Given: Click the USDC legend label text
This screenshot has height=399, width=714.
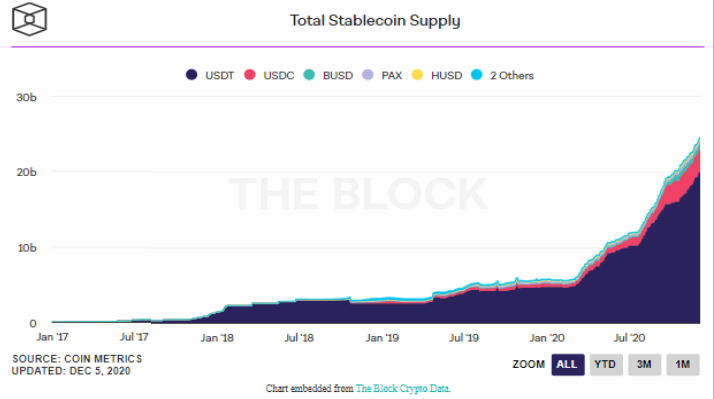Looking at the screenshot, I should click(279, 76).
